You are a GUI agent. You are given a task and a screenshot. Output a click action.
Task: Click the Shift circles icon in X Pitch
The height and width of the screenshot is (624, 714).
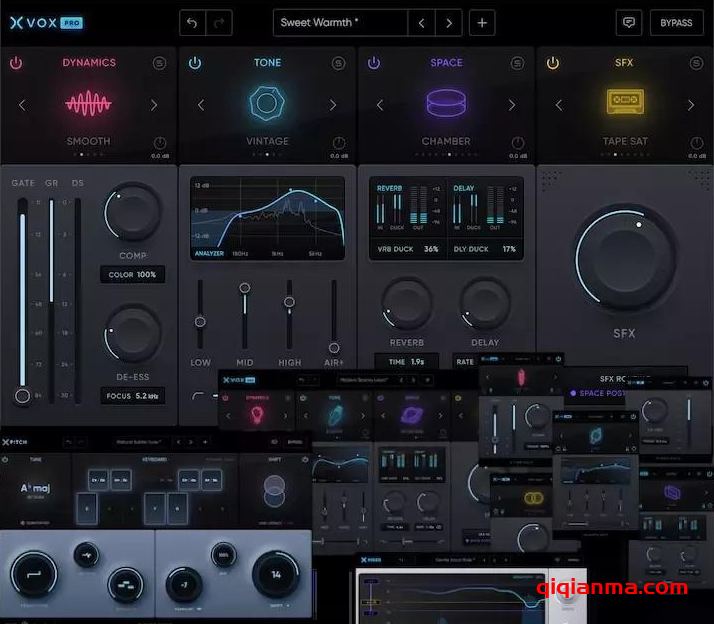[x=275, y=491]
